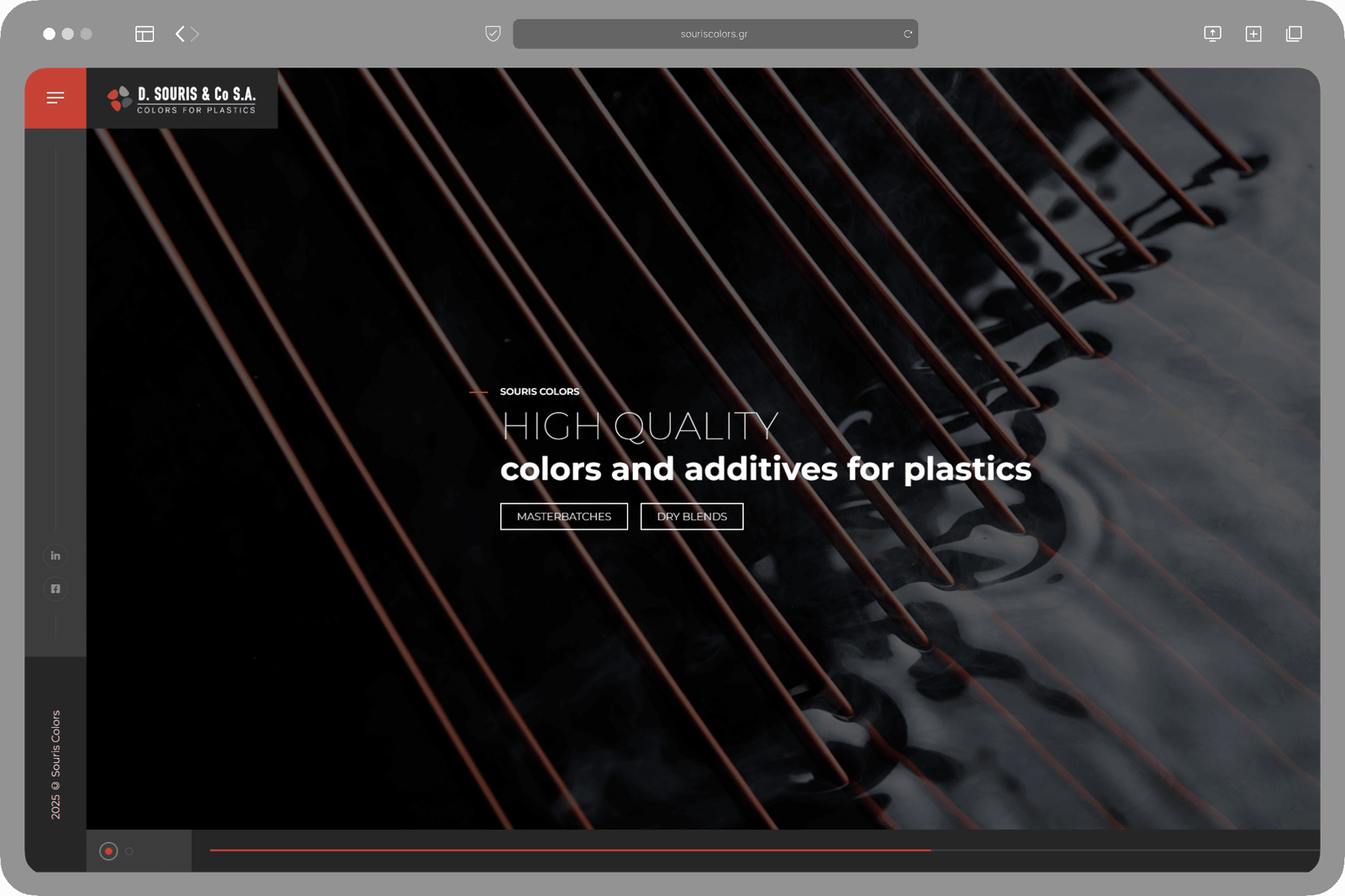Click 'colors and additives for plastics' heading
The width and height of the screenshot is (1345, 896).
[x=766, y=469]
